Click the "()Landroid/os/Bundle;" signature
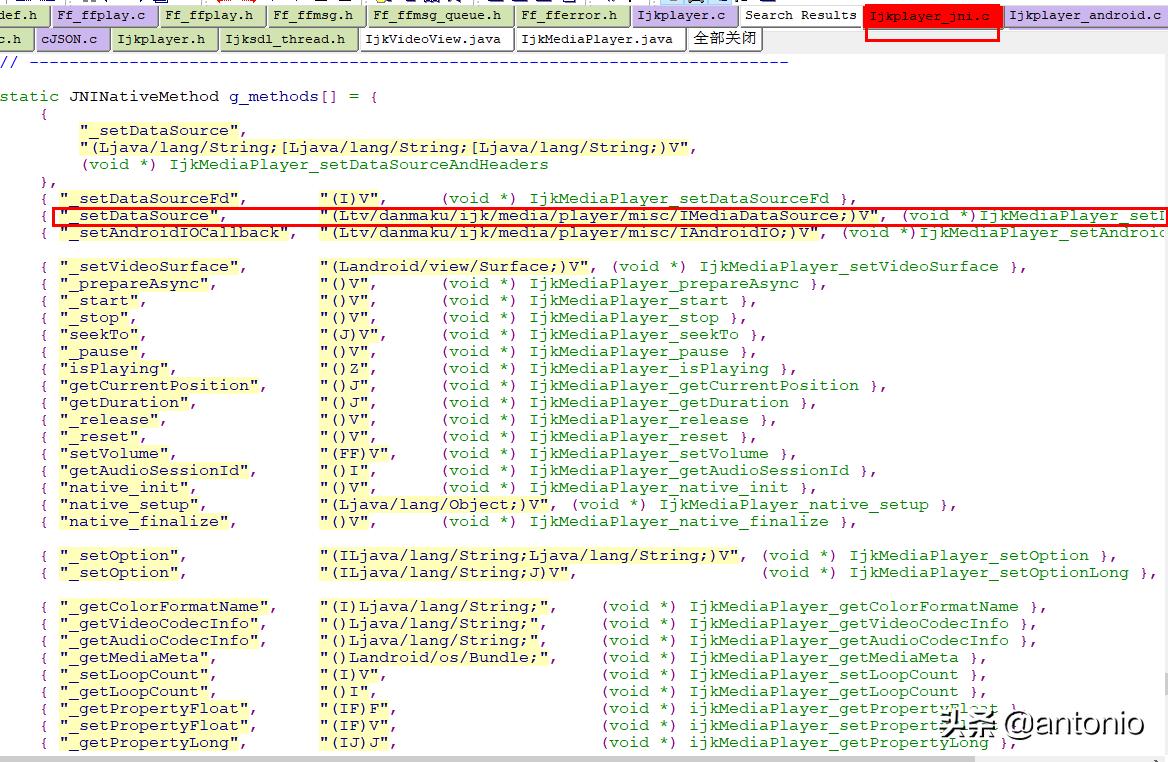The height and width of the screenshot is (762, 1168). coord(434,658)
